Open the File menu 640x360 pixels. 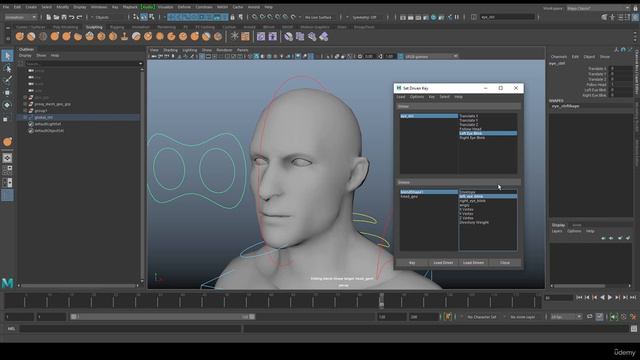pos(6,7)
